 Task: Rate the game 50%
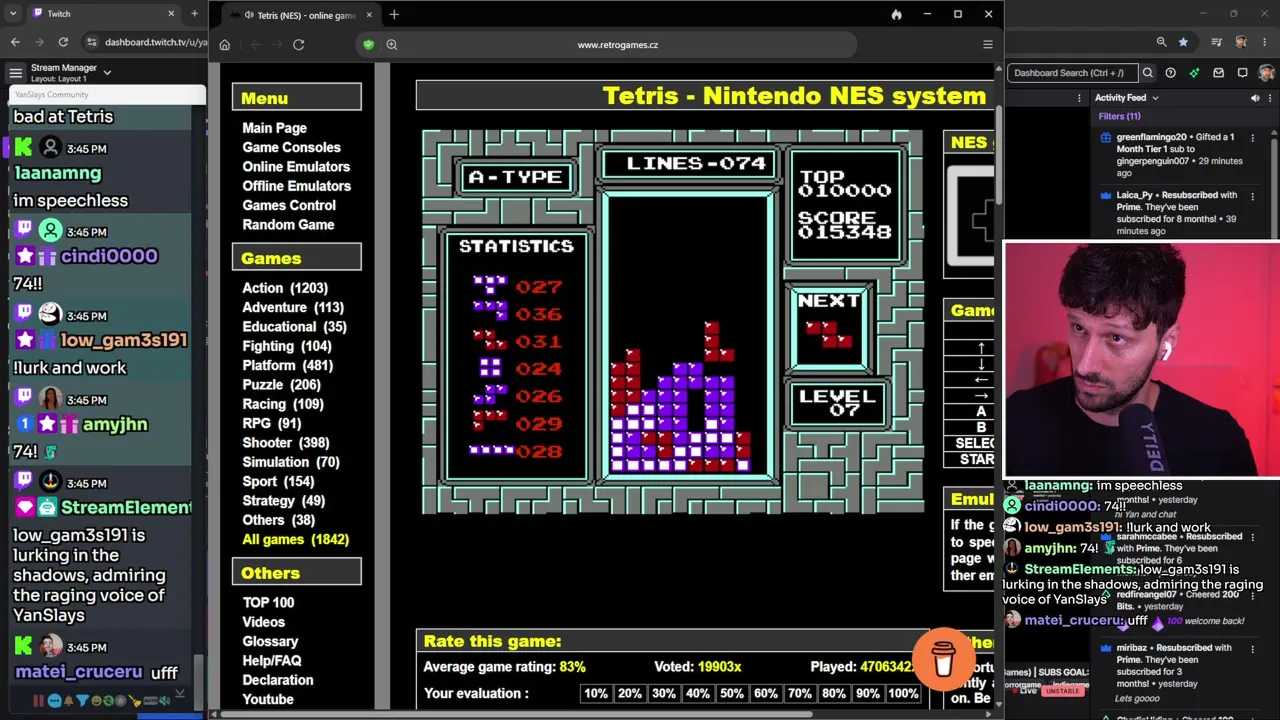[x=732, y=694]
